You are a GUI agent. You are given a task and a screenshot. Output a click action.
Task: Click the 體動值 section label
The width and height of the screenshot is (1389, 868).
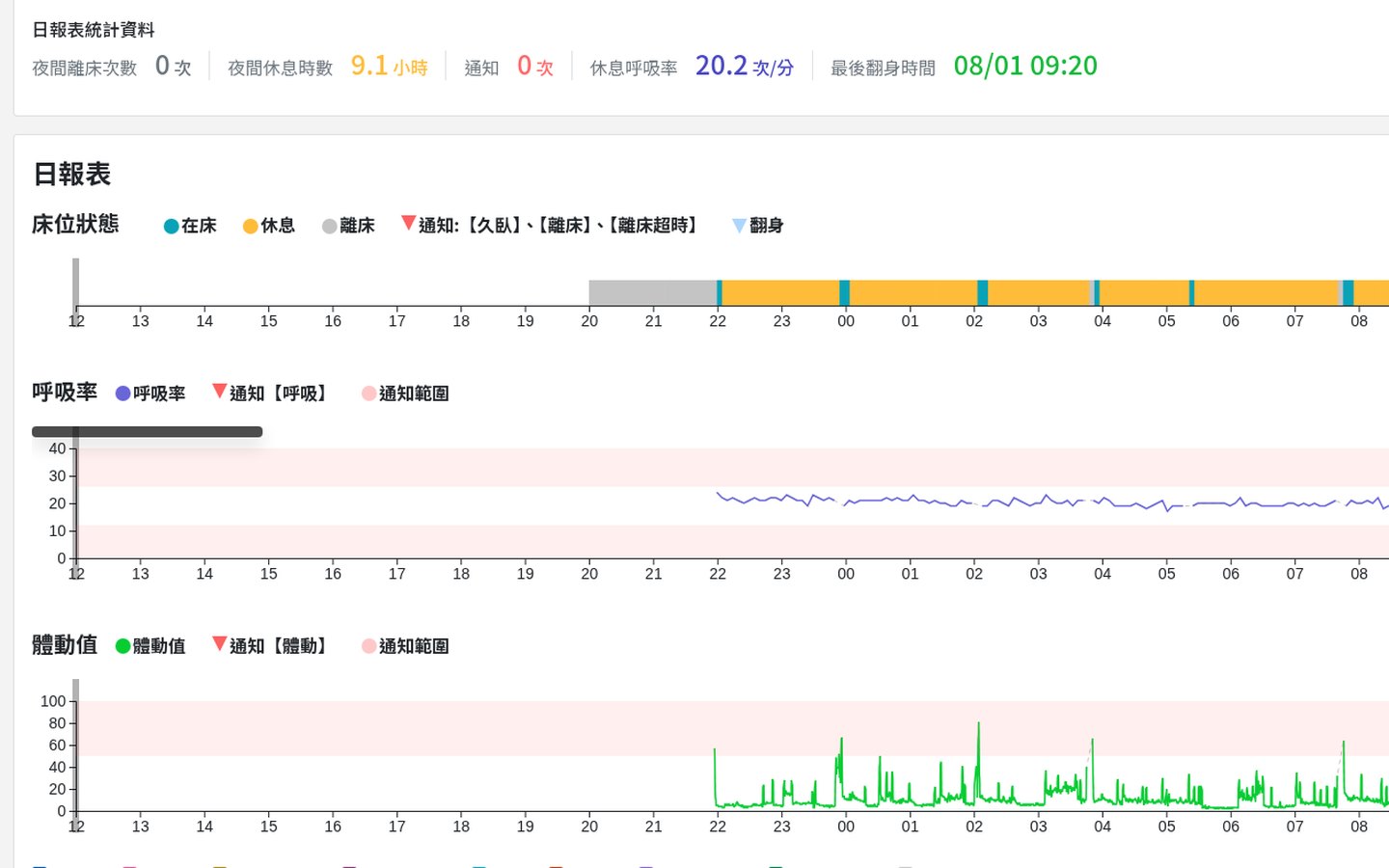click(x=65, y=644)
